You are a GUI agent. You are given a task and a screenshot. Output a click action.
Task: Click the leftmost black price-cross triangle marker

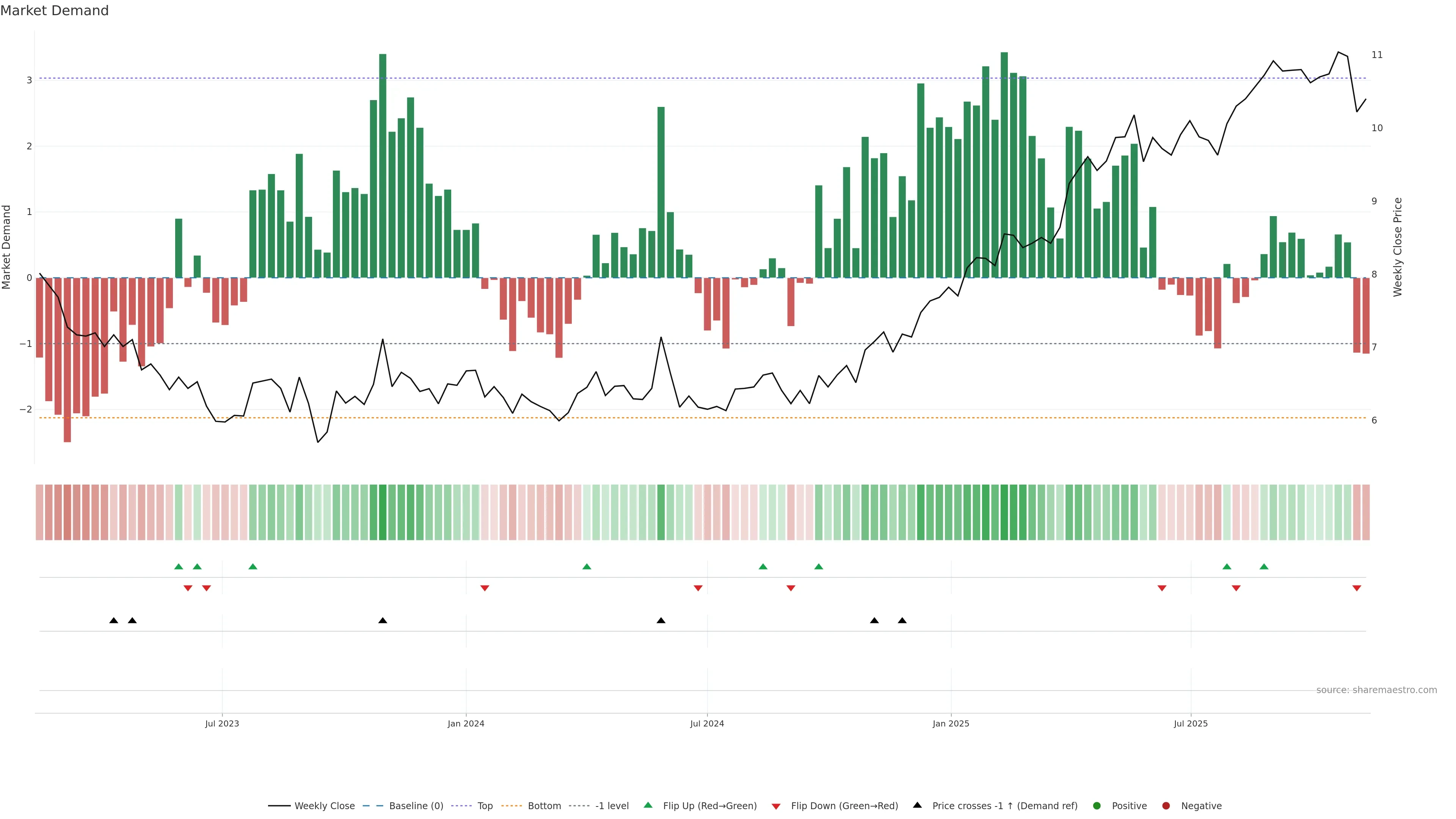[x=114, y=621]
